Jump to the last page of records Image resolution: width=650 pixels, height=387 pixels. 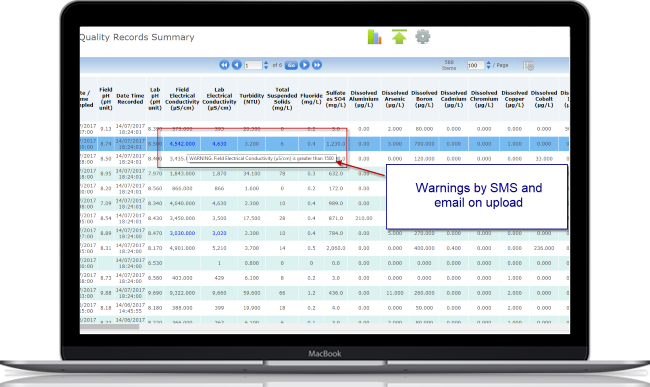pyautogui.click(x=317, y=65)
